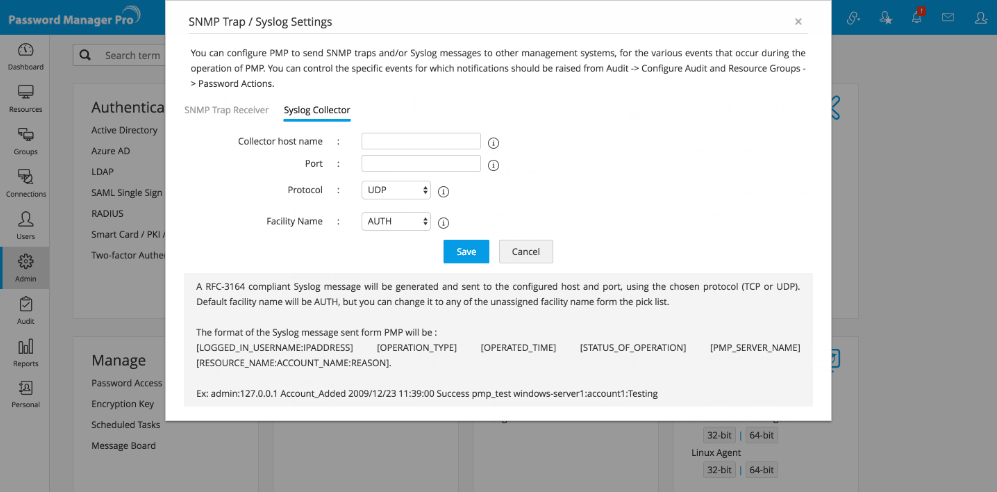The image size is (997, 492).
Task: Select the Syslog Collector tab
Action: [x=317, y=110]
